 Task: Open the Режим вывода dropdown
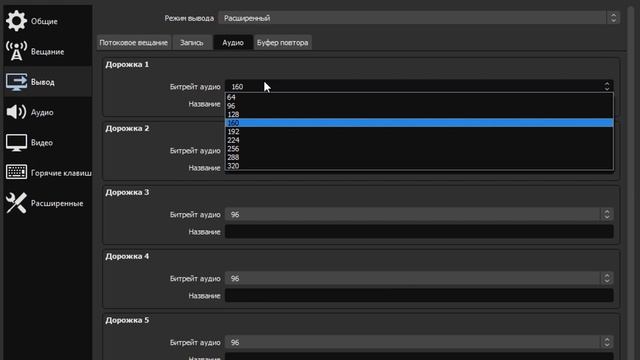coord(419,18)
